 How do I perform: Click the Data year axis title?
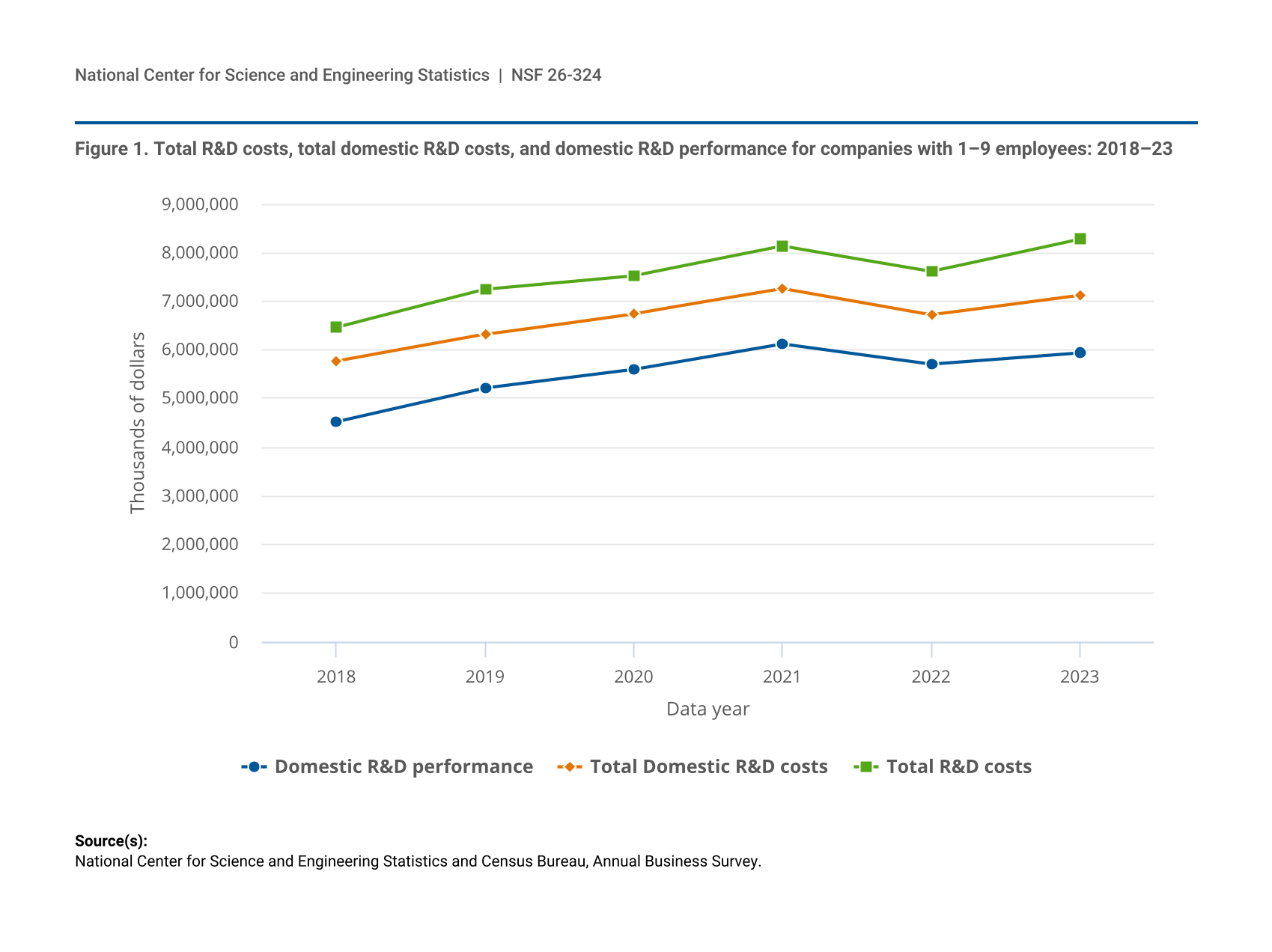708,709
